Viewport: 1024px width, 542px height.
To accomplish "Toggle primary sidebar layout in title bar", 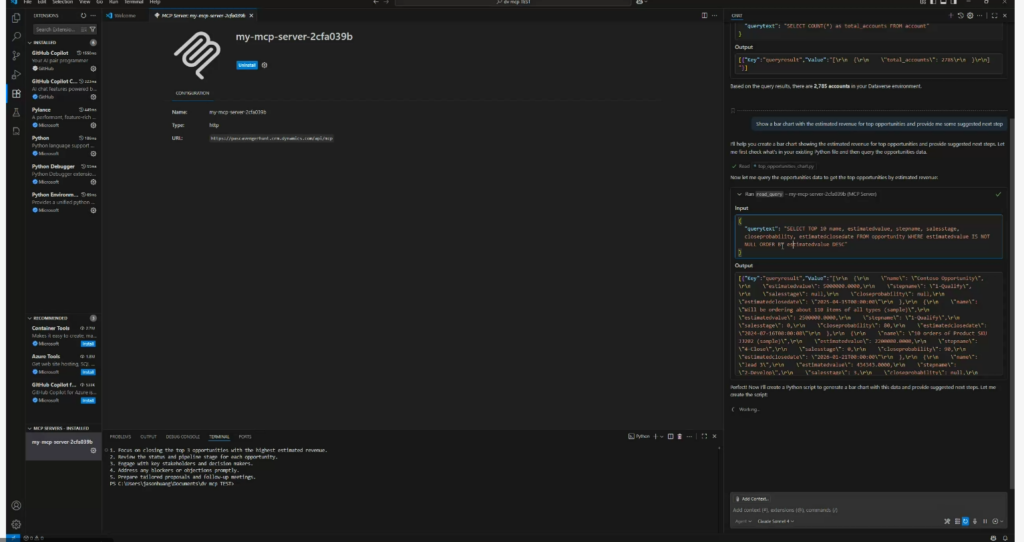I will [933, 2].
